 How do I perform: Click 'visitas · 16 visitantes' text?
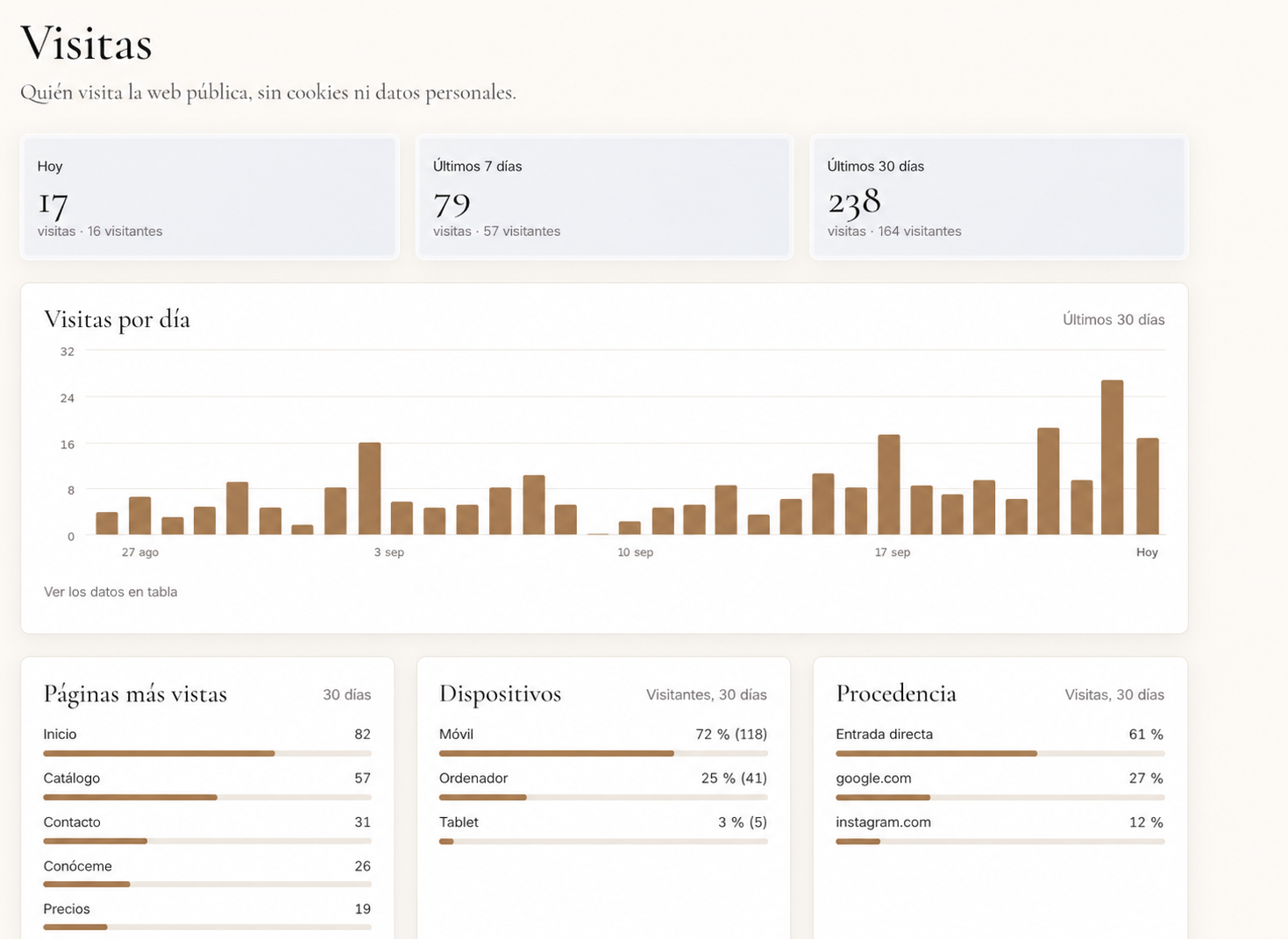click(x=100, y=231)
